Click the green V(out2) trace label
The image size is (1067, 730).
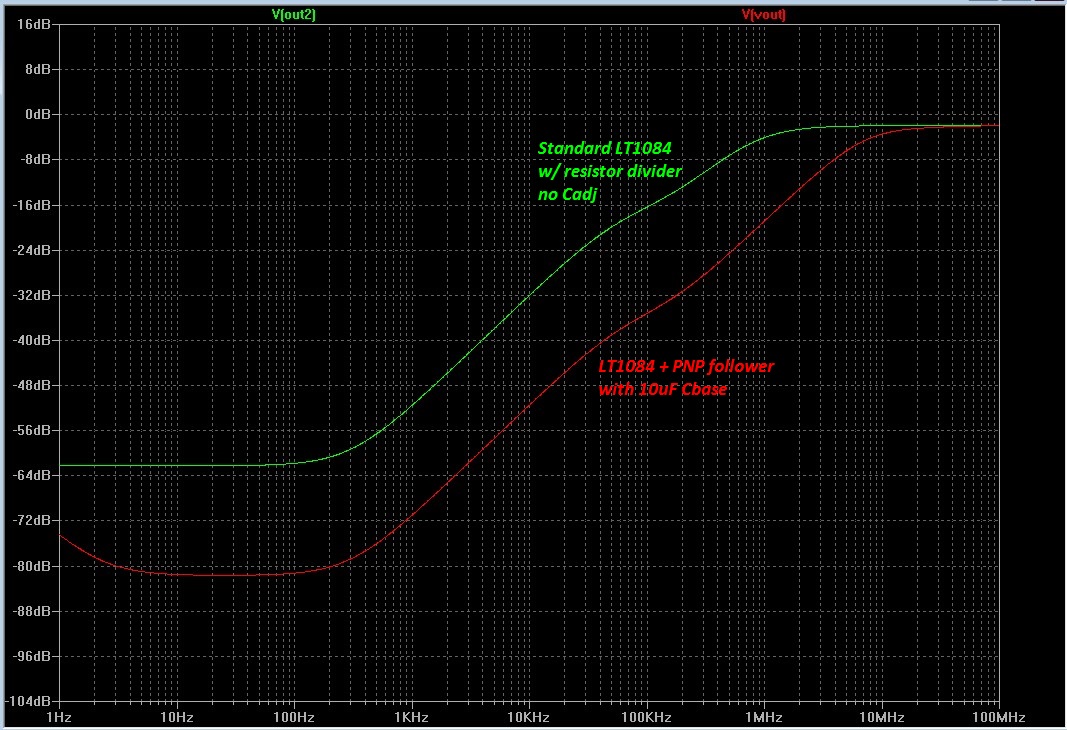[x=294, y=14]
